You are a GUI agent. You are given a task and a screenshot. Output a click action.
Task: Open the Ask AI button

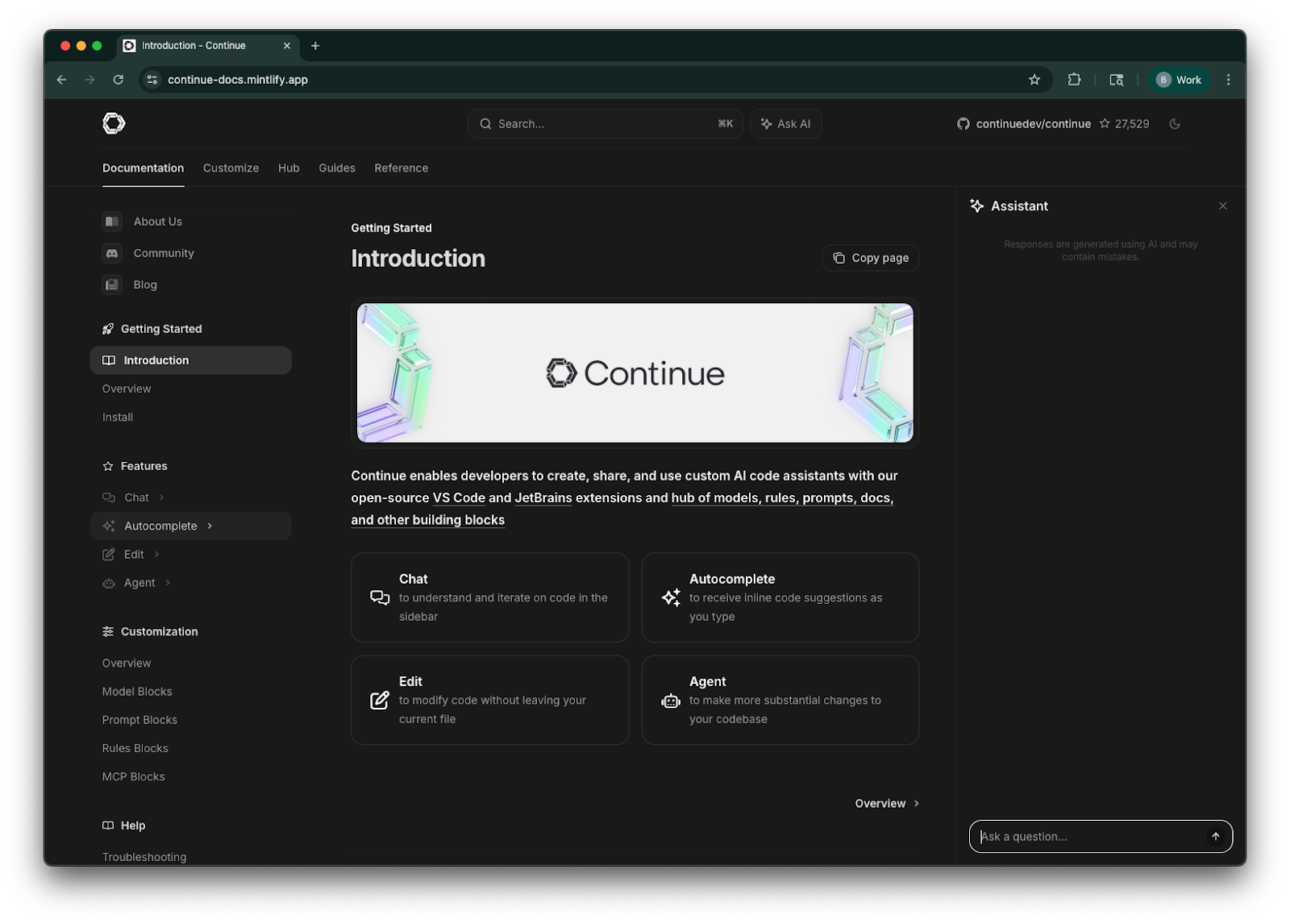(x=786, y=123)
